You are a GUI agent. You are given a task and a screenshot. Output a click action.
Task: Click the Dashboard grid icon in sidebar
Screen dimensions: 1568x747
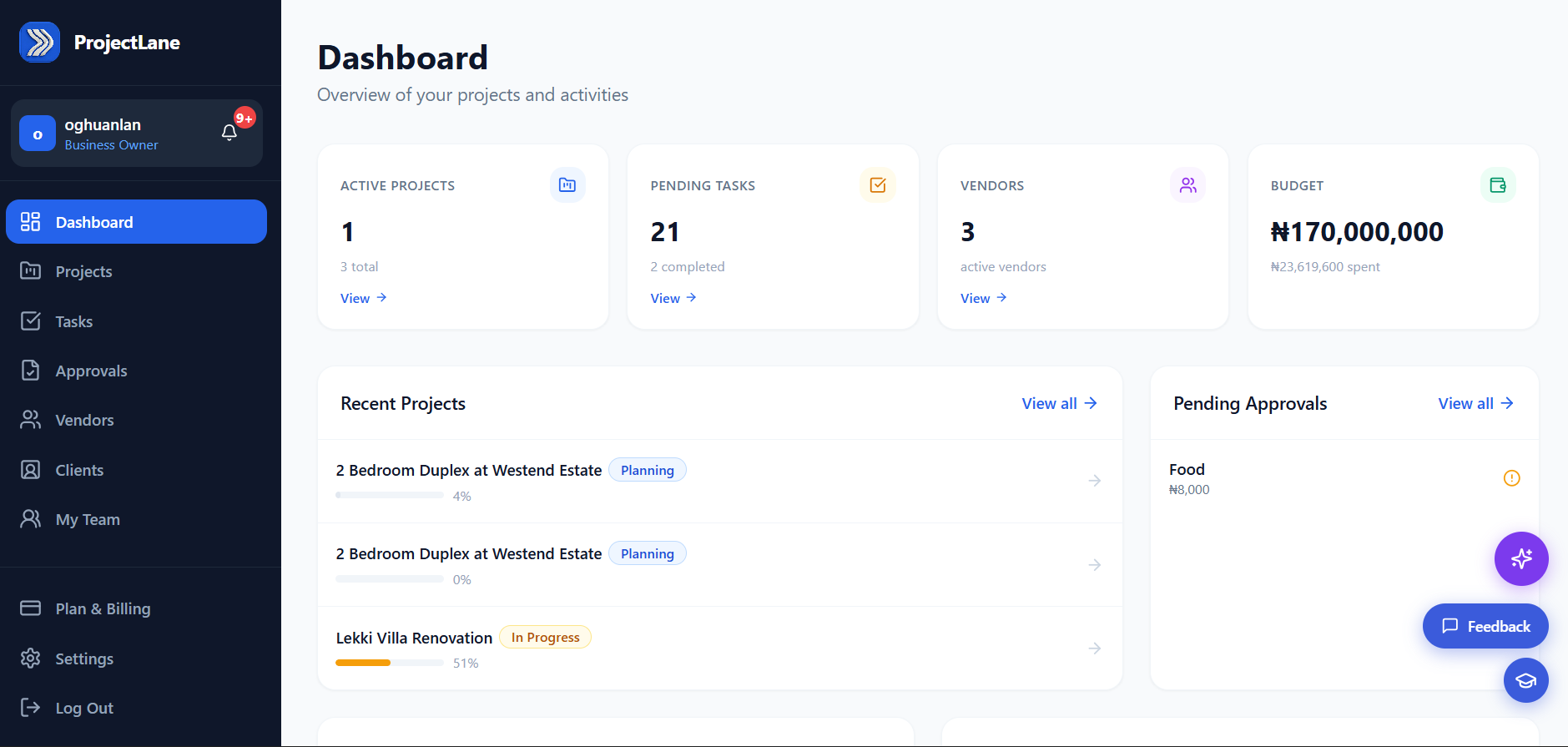coord(31,221)
